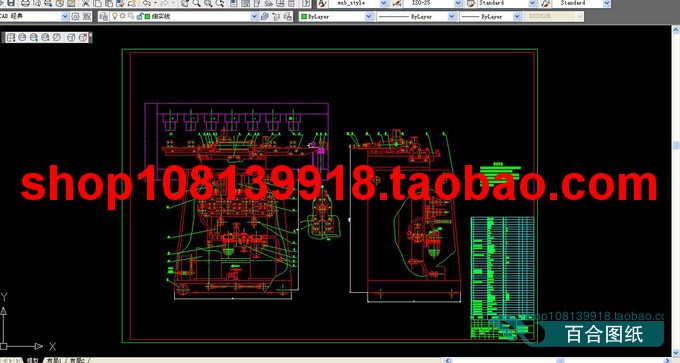
Task: Open the ISO-25 dimension style dropdown
Action: (458, 3)
